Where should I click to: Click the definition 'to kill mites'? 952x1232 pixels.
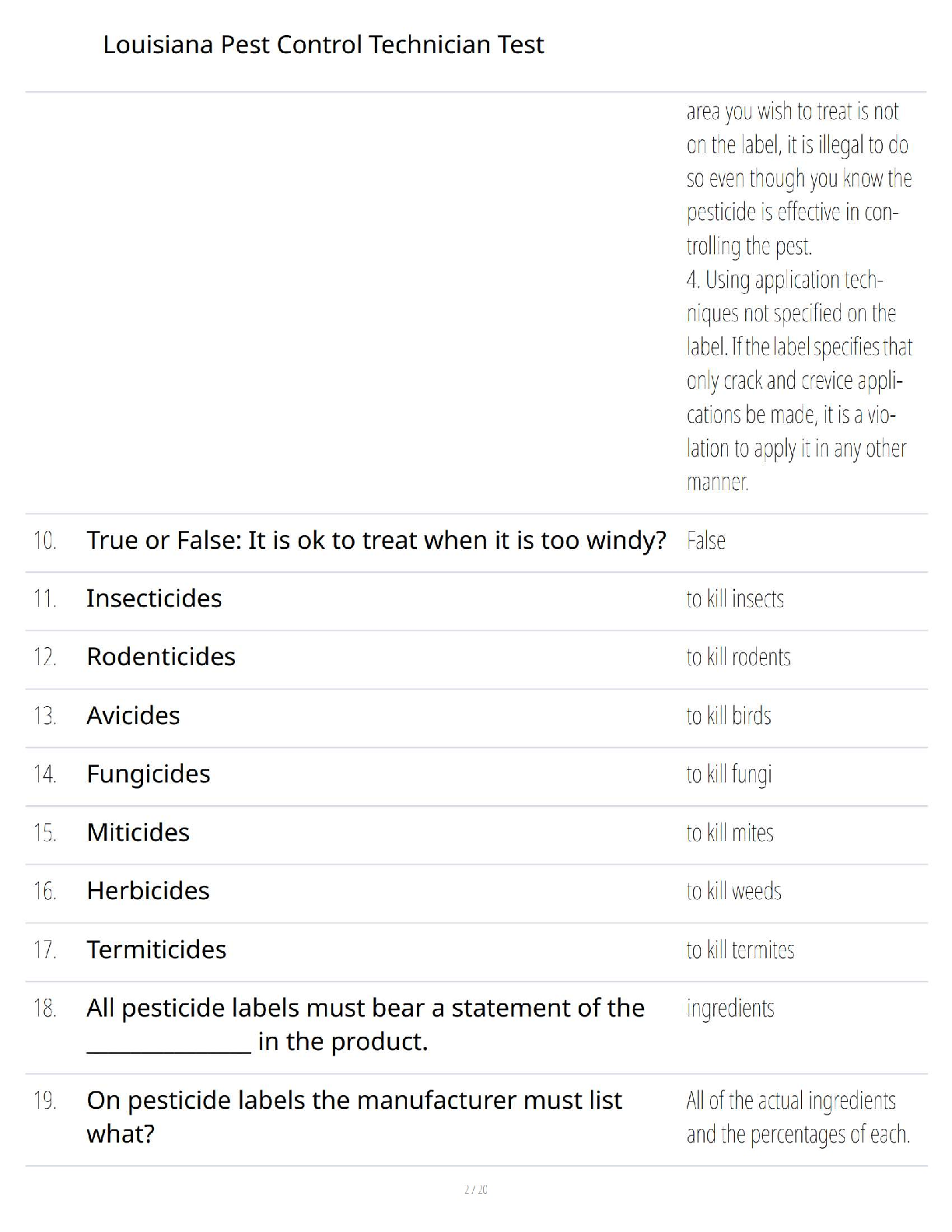tap(730, 833)
